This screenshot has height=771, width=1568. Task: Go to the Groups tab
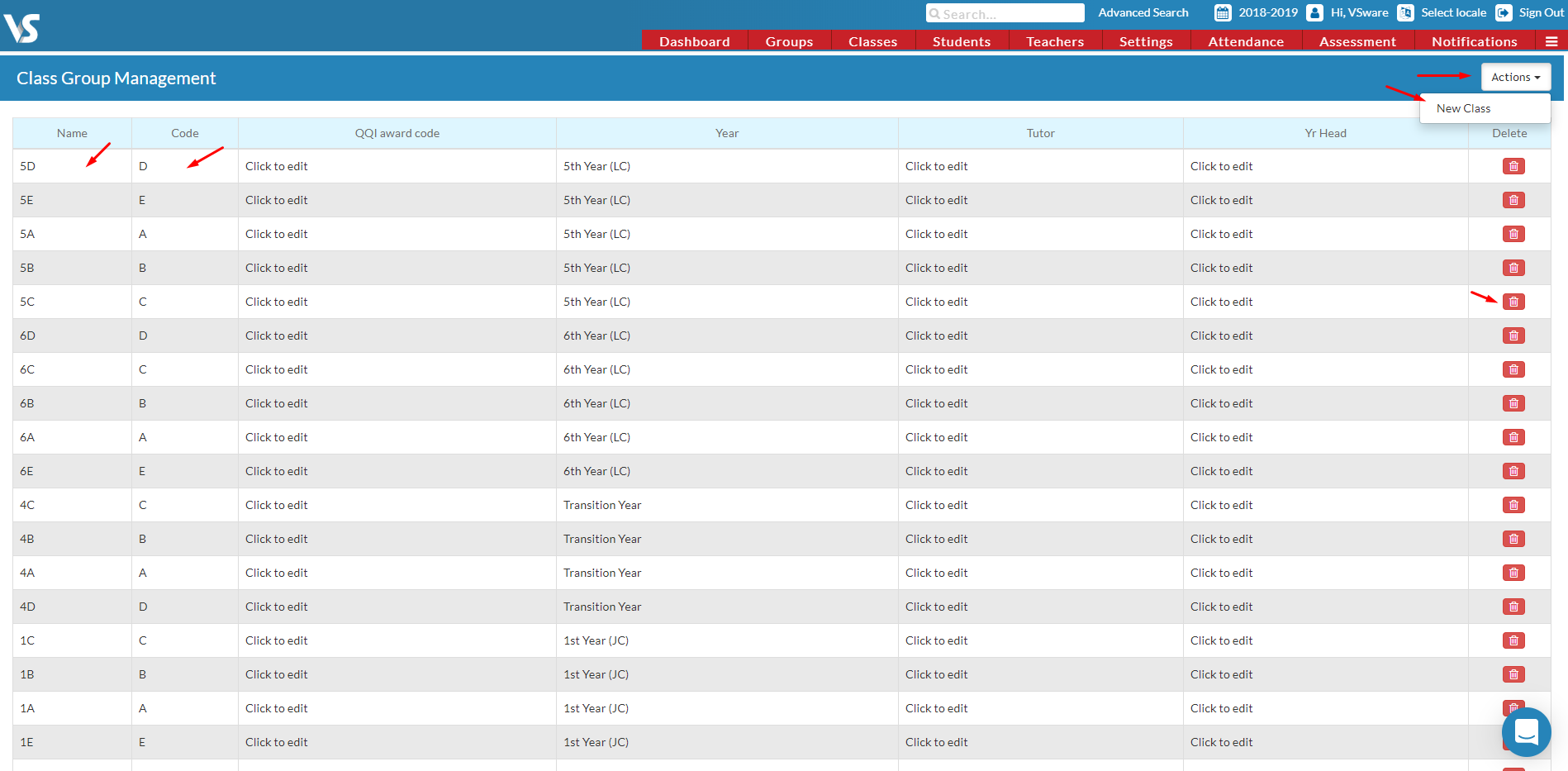(x=789, y=41)
